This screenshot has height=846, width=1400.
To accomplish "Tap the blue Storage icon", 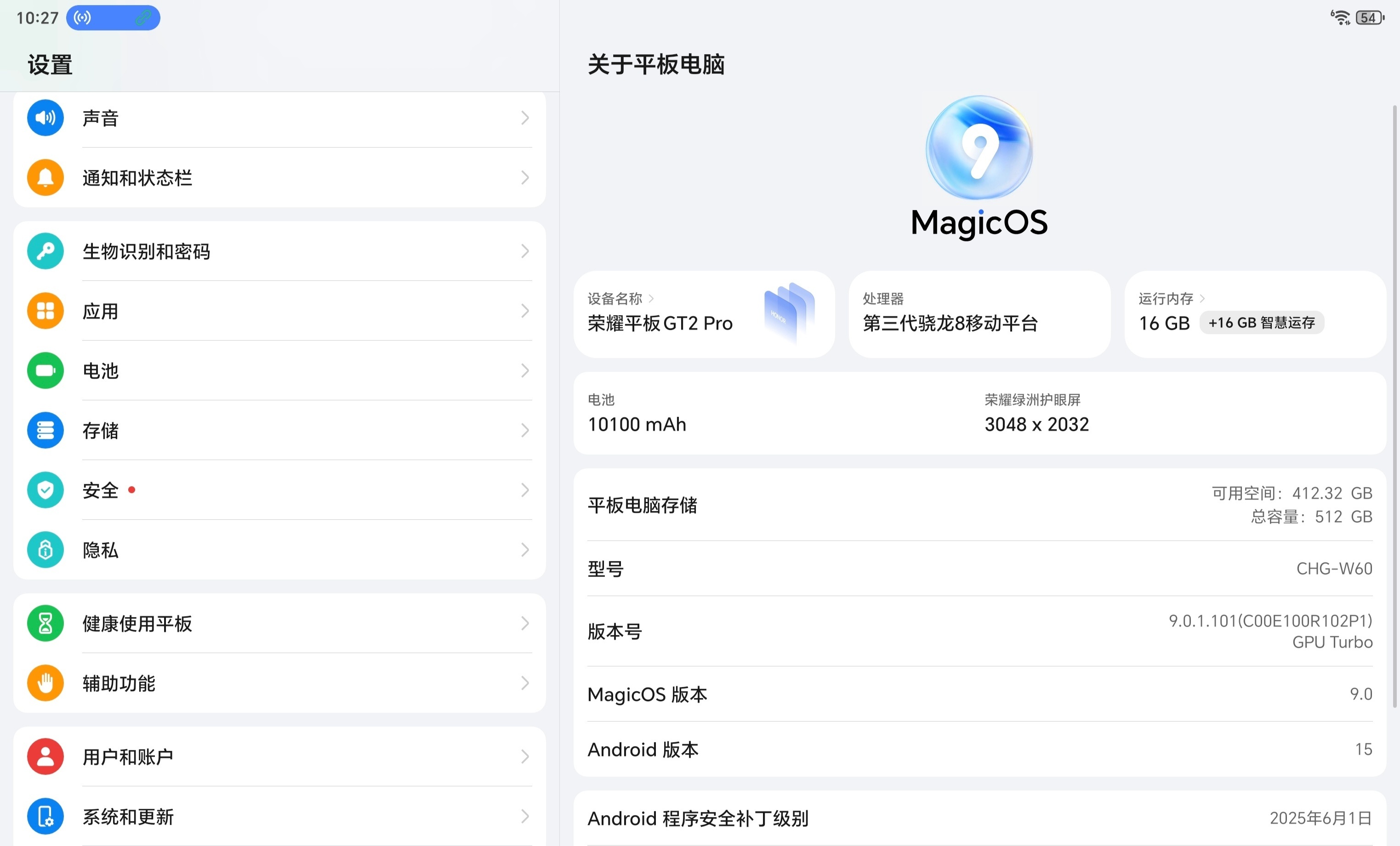I will click(x=46, y=430).
